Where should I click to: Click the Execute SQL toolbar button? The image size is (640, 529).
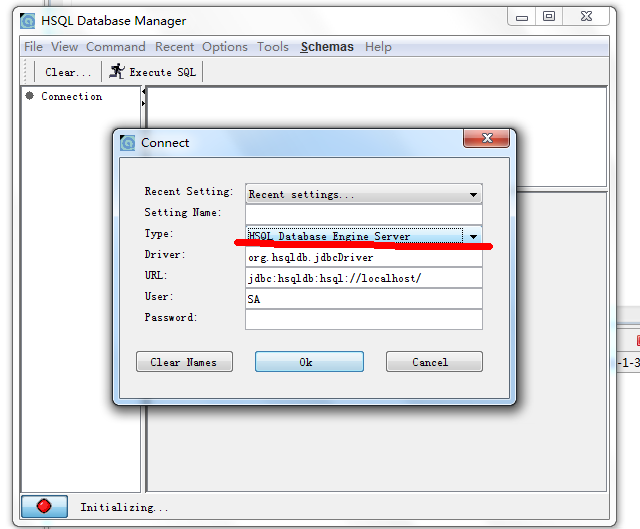tap(153, 72)
